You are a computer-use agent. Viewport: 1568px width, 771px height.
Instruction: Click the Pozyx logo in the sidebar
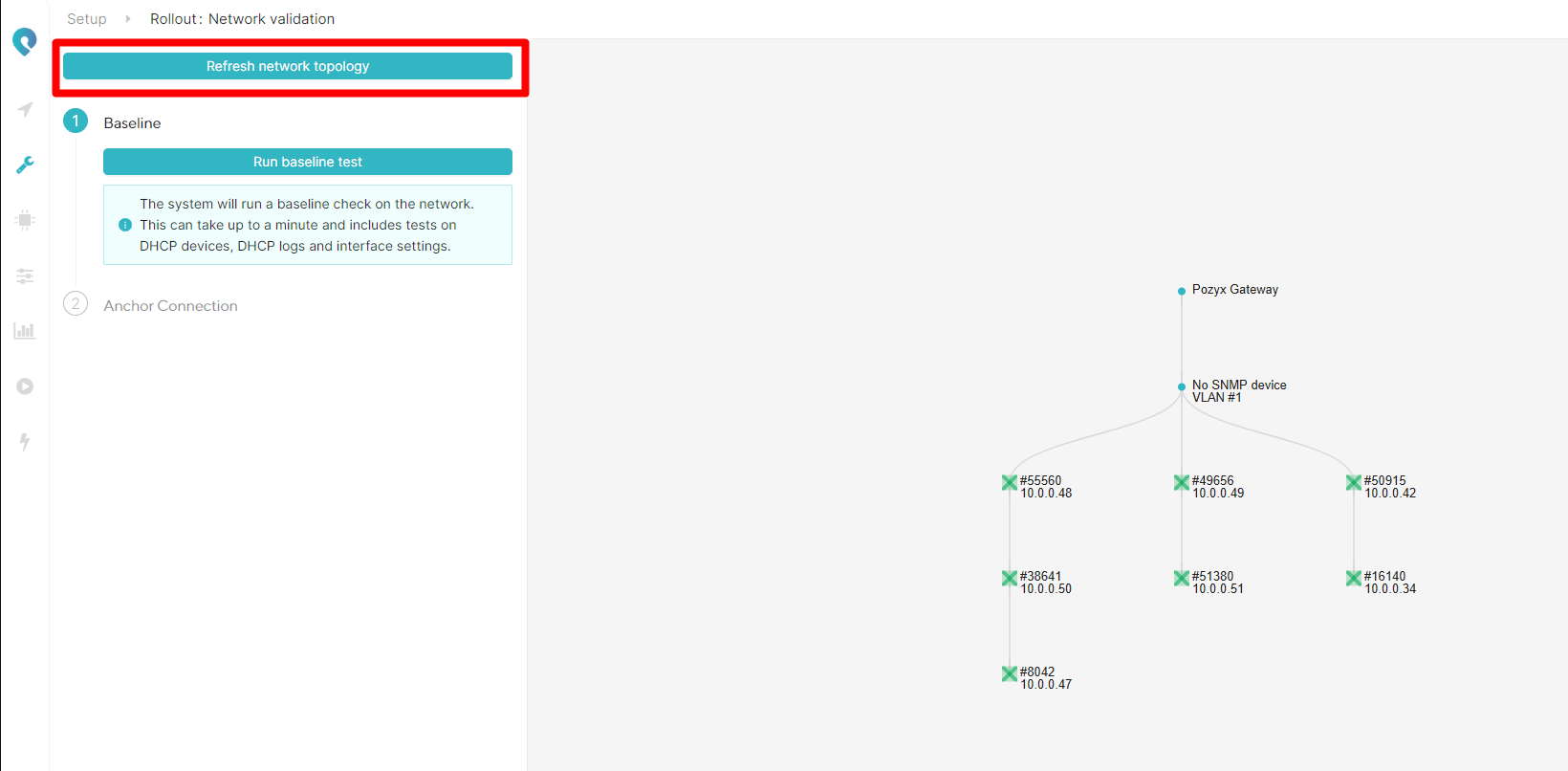(25, 41)
